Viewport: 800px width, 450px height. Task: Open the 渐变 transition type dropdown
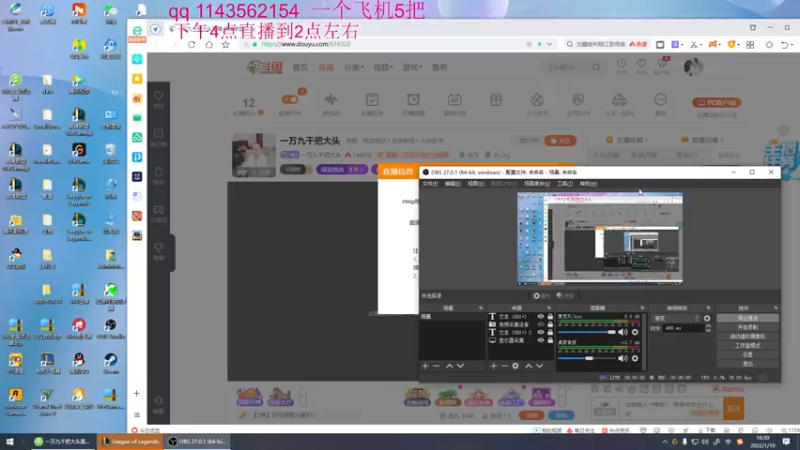676,318
